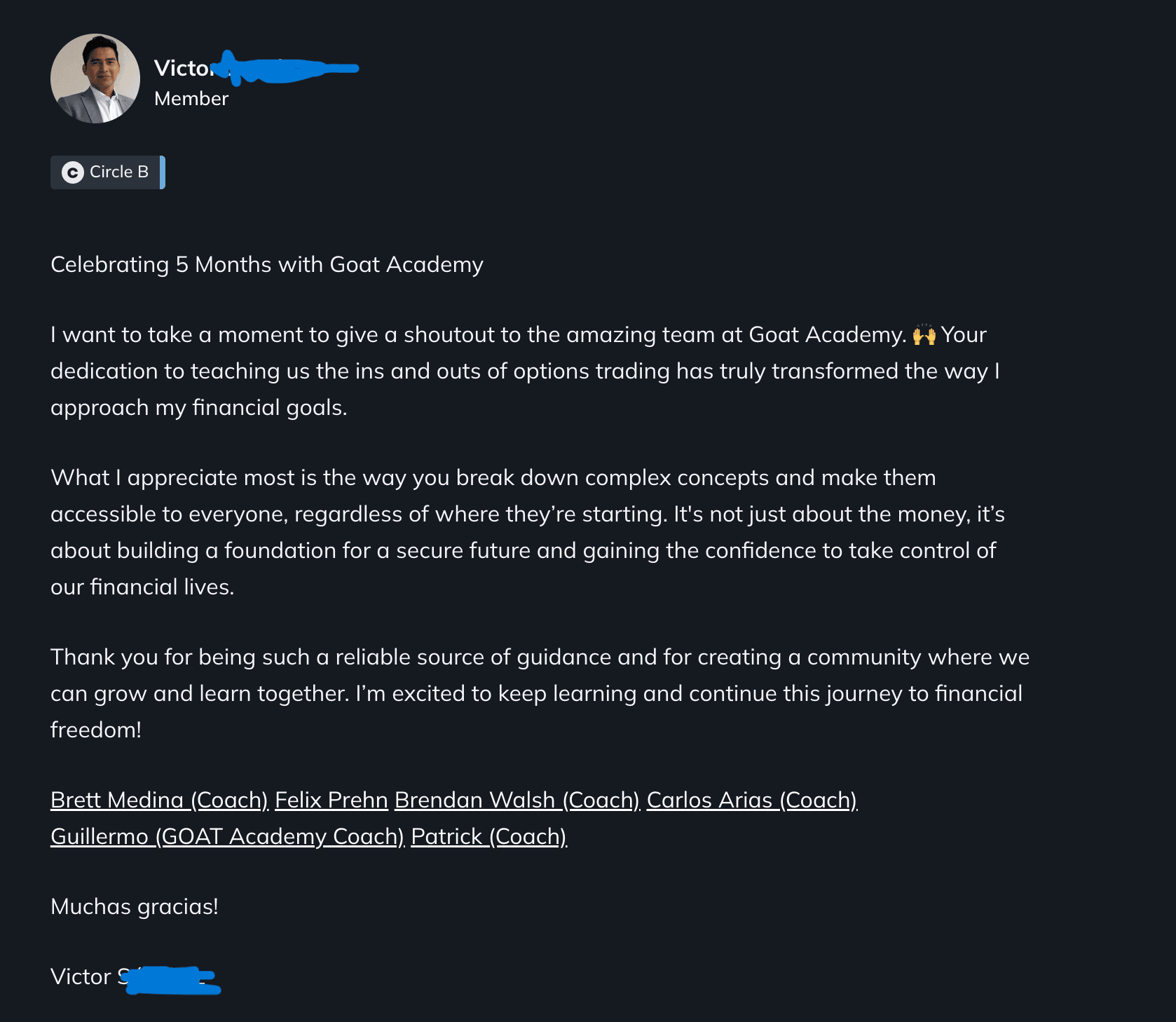Open Guillermo (GOAT Academy Coach) link
1176x1022 pixels.
[x=227, y=836]
